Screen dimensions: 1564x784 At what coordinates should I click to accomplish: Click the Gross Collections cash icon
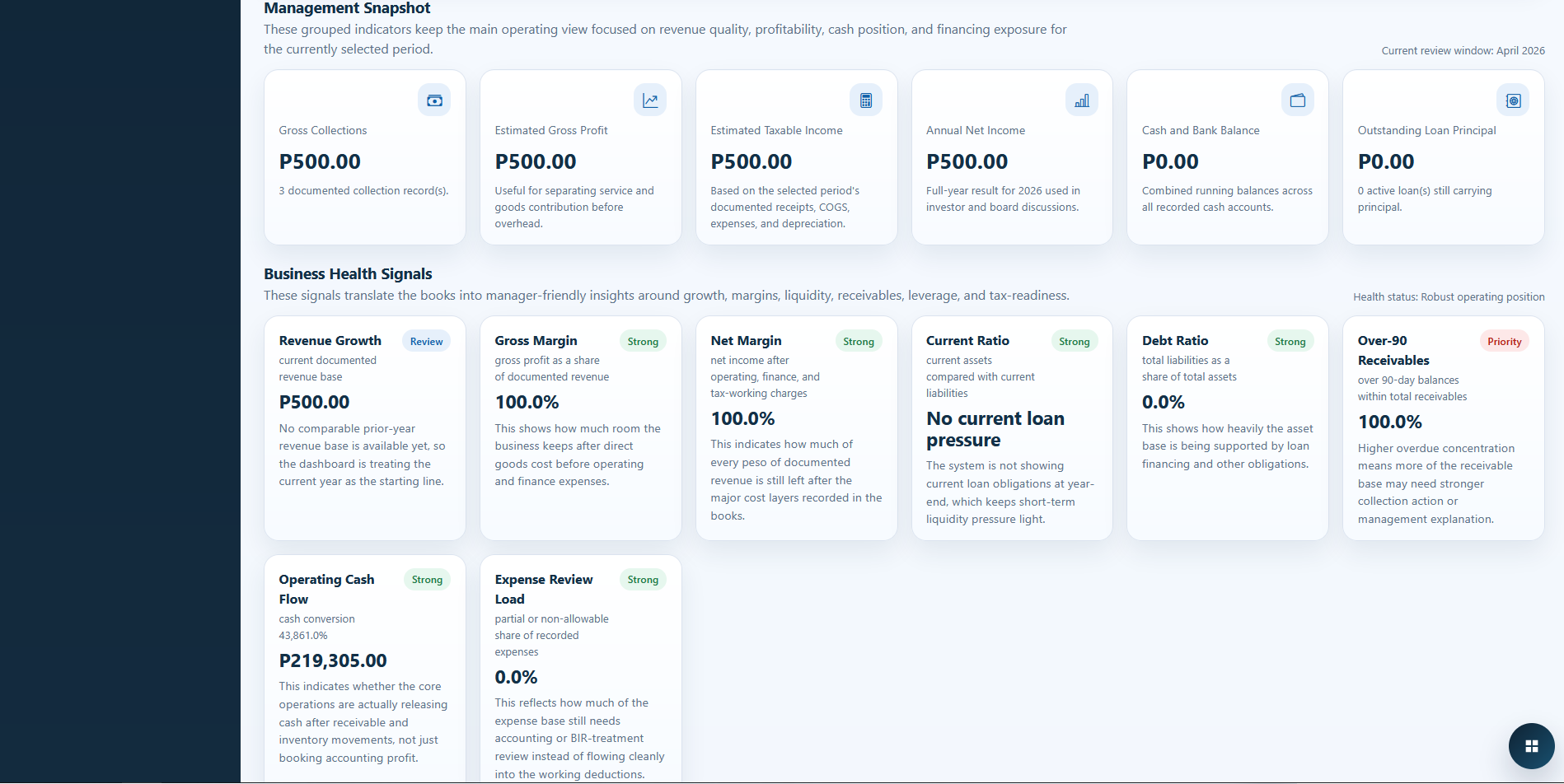point(434,100)
